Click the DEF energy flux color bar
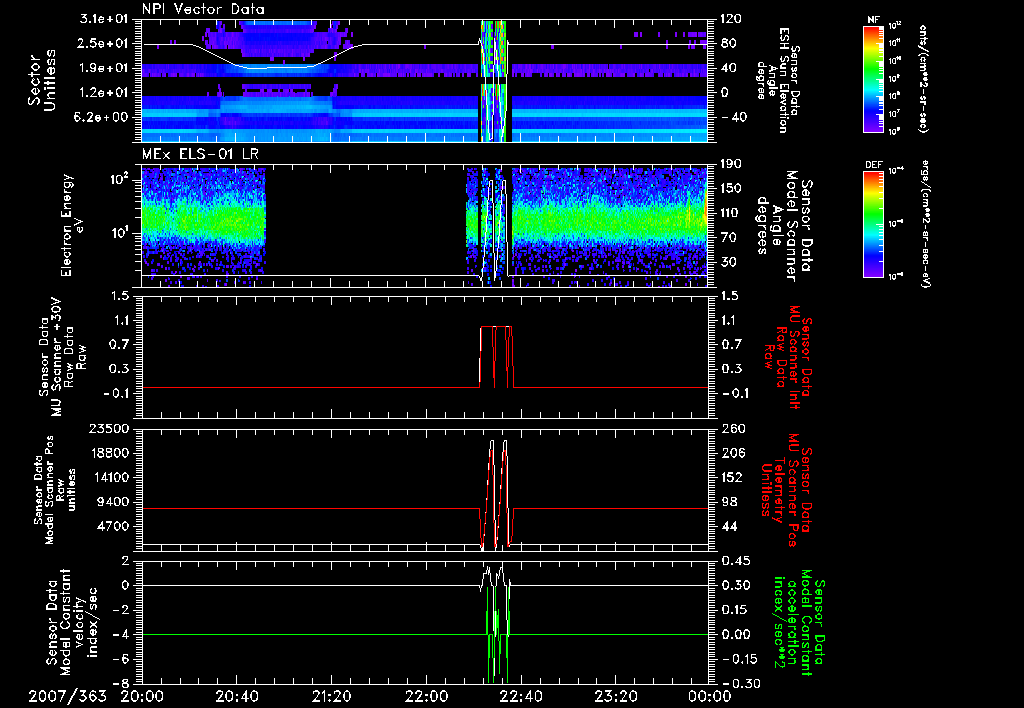The width and height of the screenshot is (1024, 708). (874, 223)
